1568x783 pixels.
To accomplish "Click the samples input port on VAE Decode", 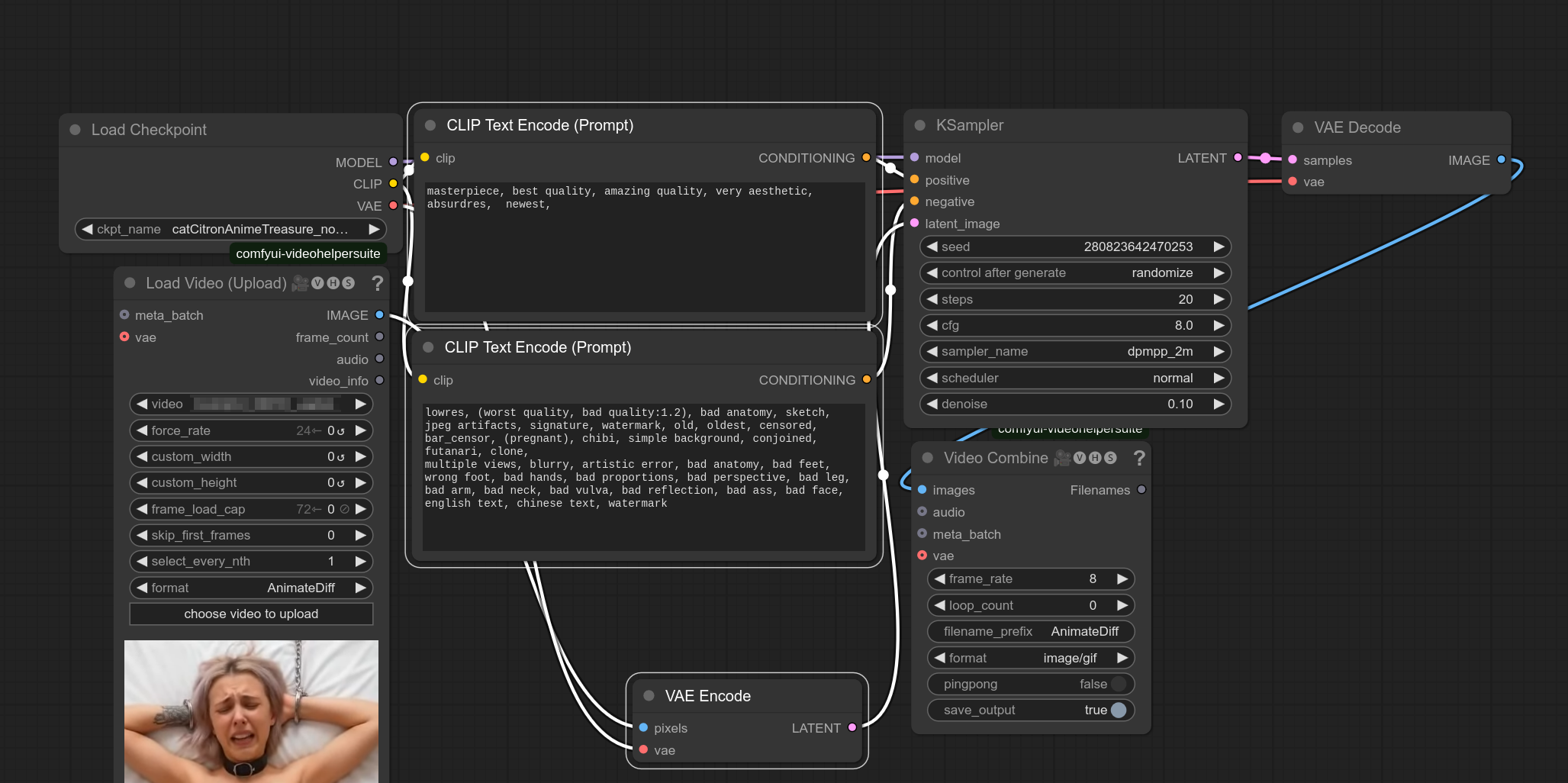I will pyautogui.click(x=1293, y=159).
